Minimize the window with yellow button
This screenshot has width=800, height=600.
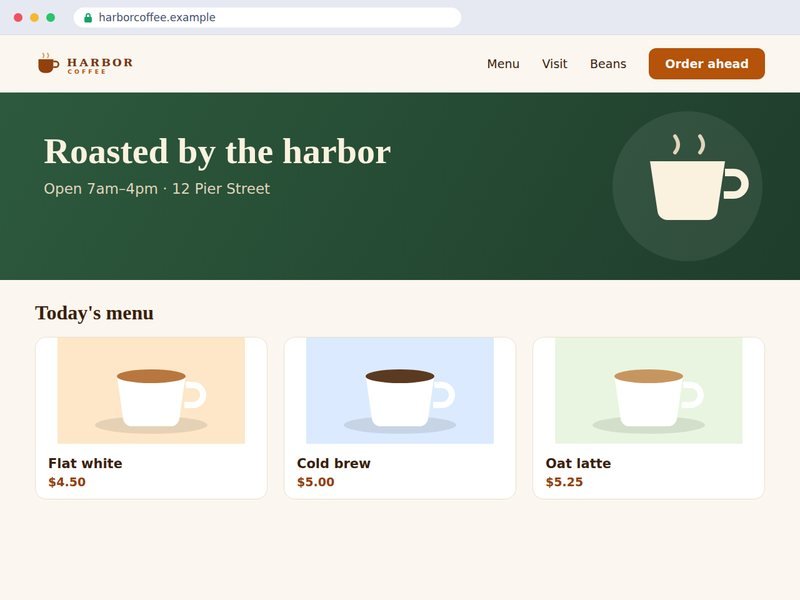point(34,17)
